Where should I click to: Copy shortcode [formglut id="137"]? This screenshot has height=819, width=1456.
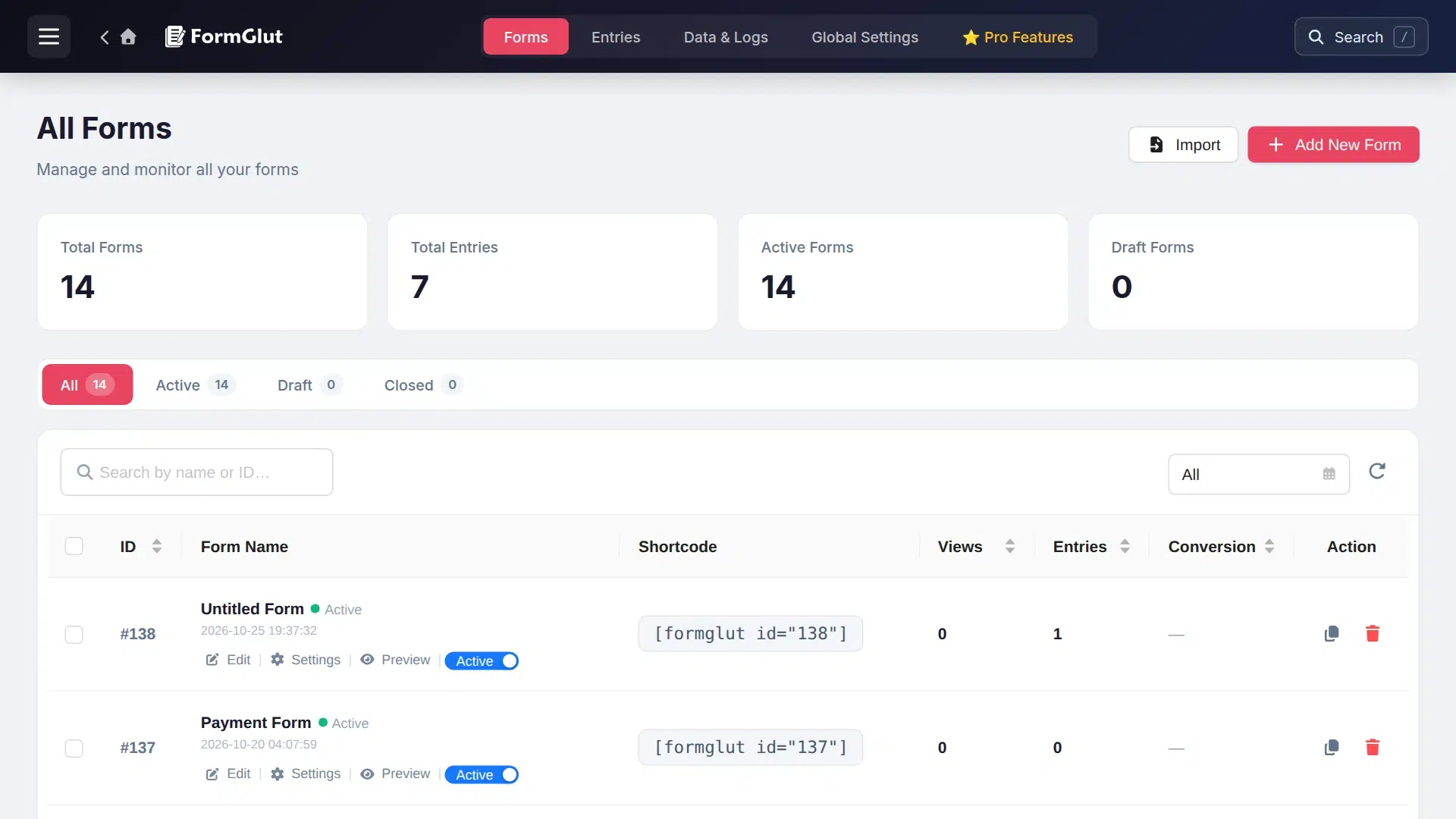[x=750, y=747]
